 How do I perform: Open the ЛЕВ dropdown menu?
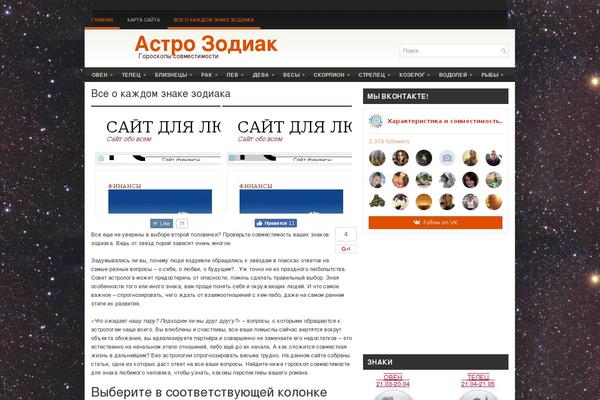tap(235, 75)
